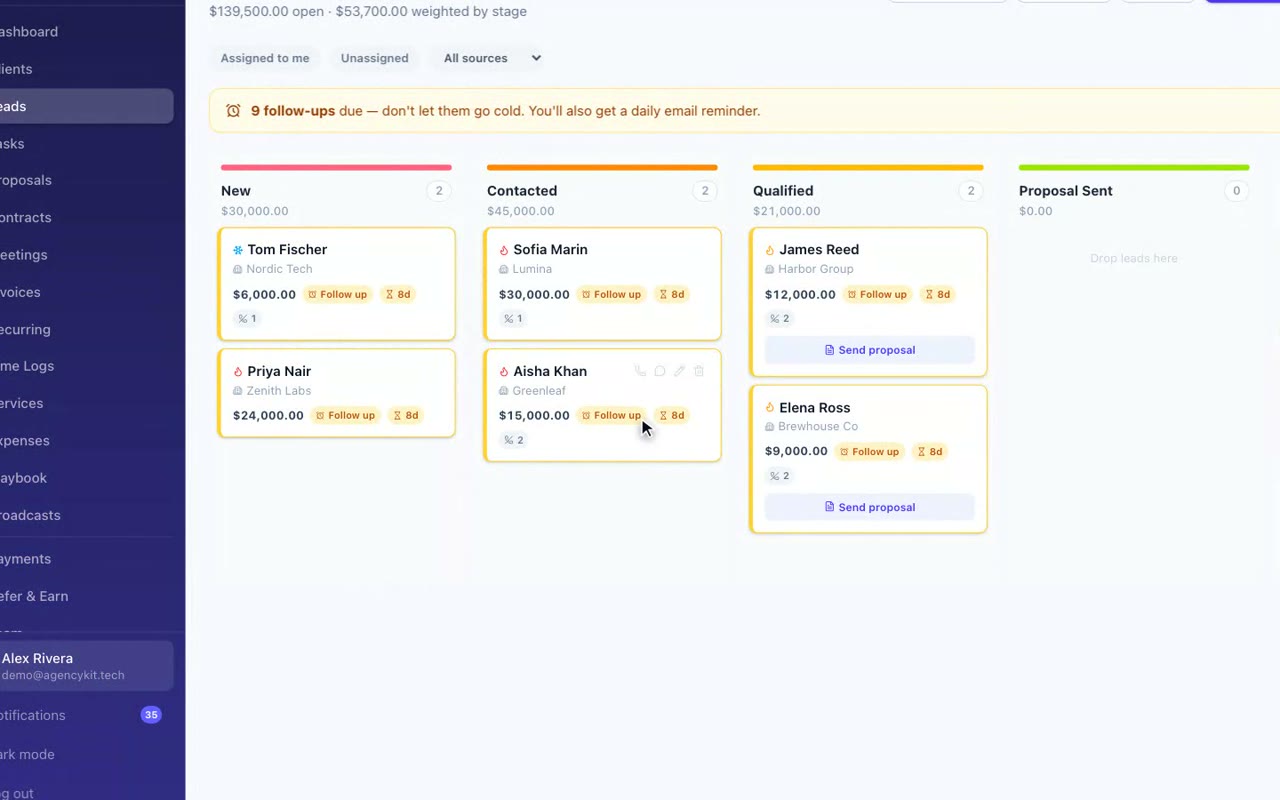Click the percent badge on Tom Fischer card

click(247, 319)
